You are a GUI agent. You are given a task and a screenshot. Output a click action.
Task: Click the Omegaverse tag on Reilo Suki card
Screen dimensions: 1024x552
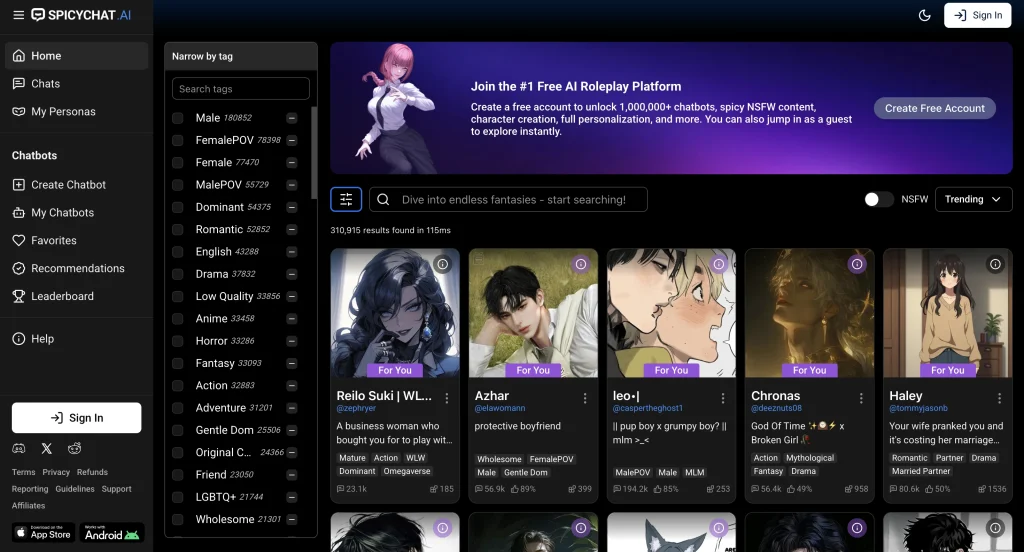pyautogui.click(x=407, y=471)
